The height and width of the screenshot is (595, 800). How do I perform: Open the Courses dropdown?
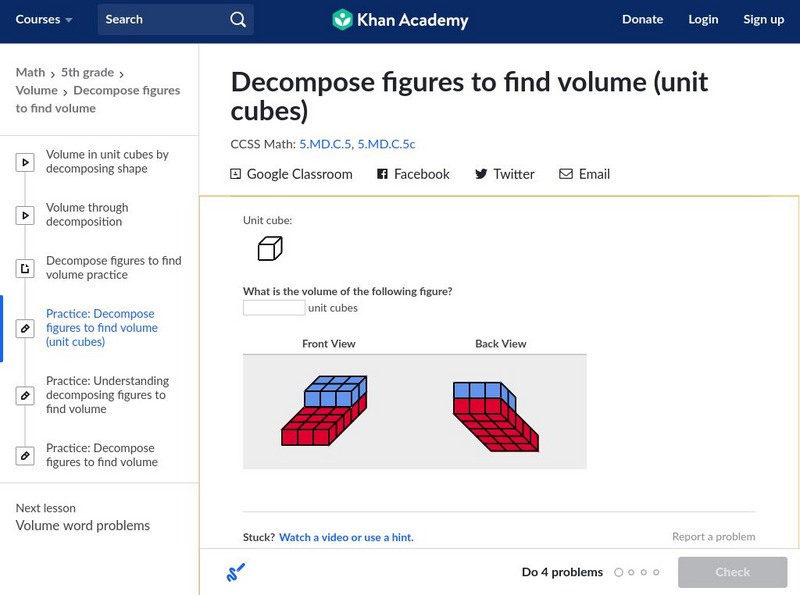(45, 19)
